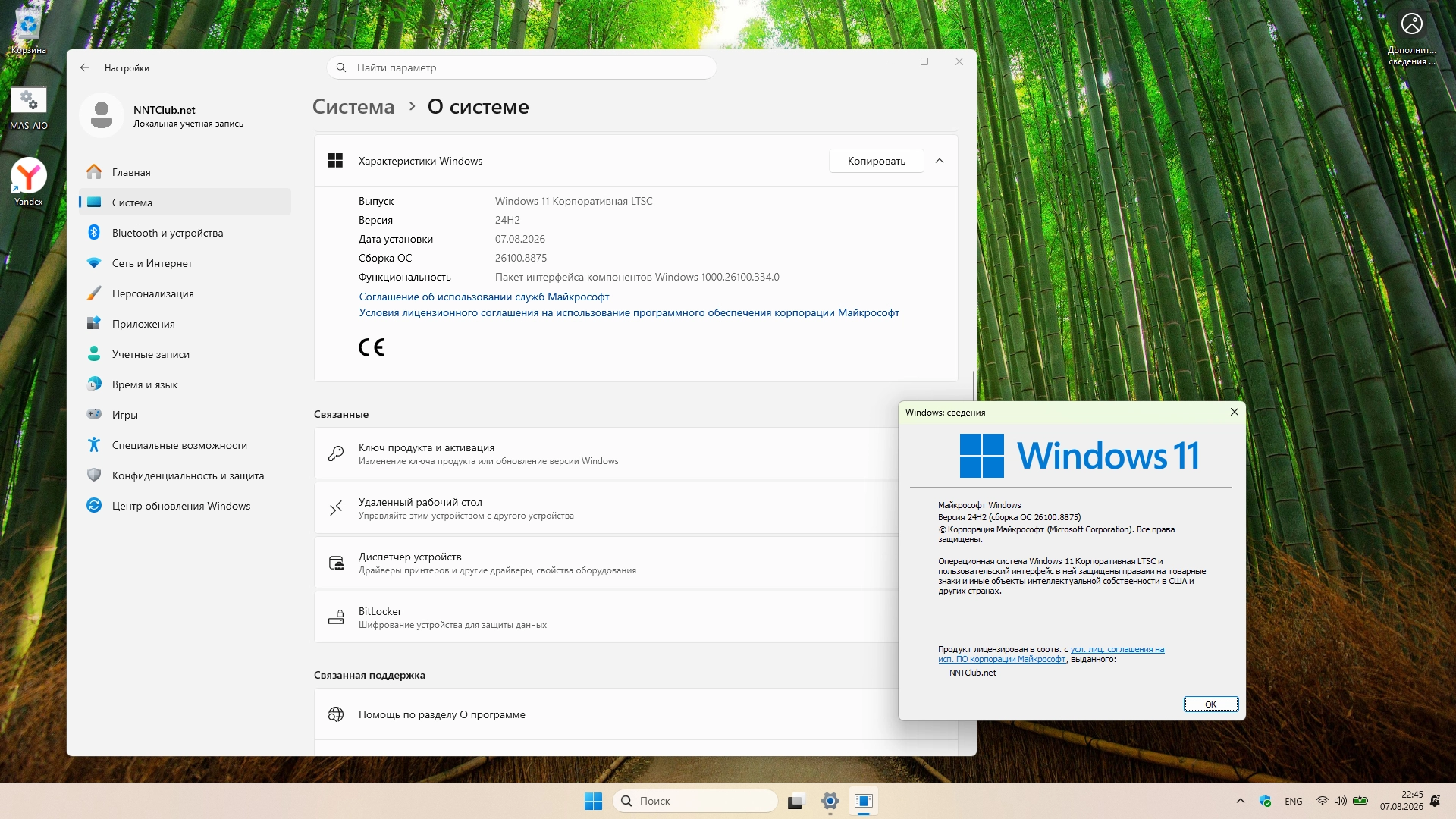Click the Дата установки value 07.08.2026

pos(520,239)
